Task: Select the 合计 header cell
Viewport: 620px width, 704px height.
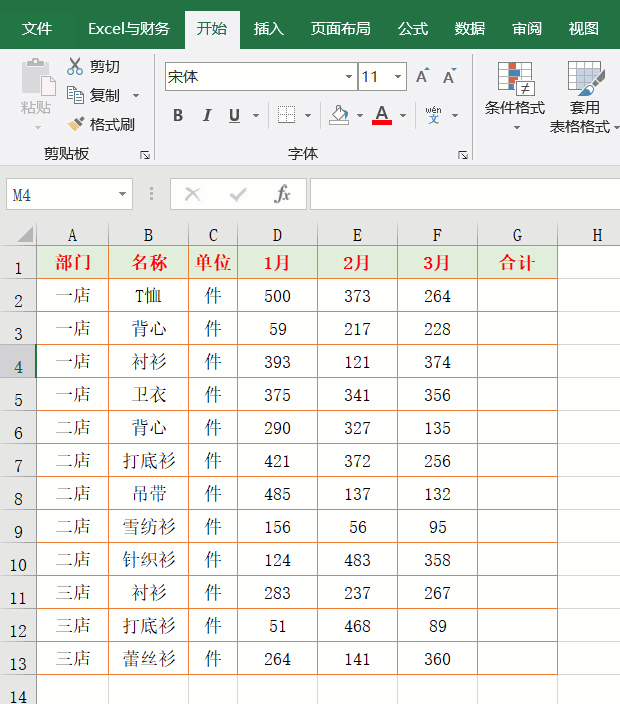Action: (518, 262)
